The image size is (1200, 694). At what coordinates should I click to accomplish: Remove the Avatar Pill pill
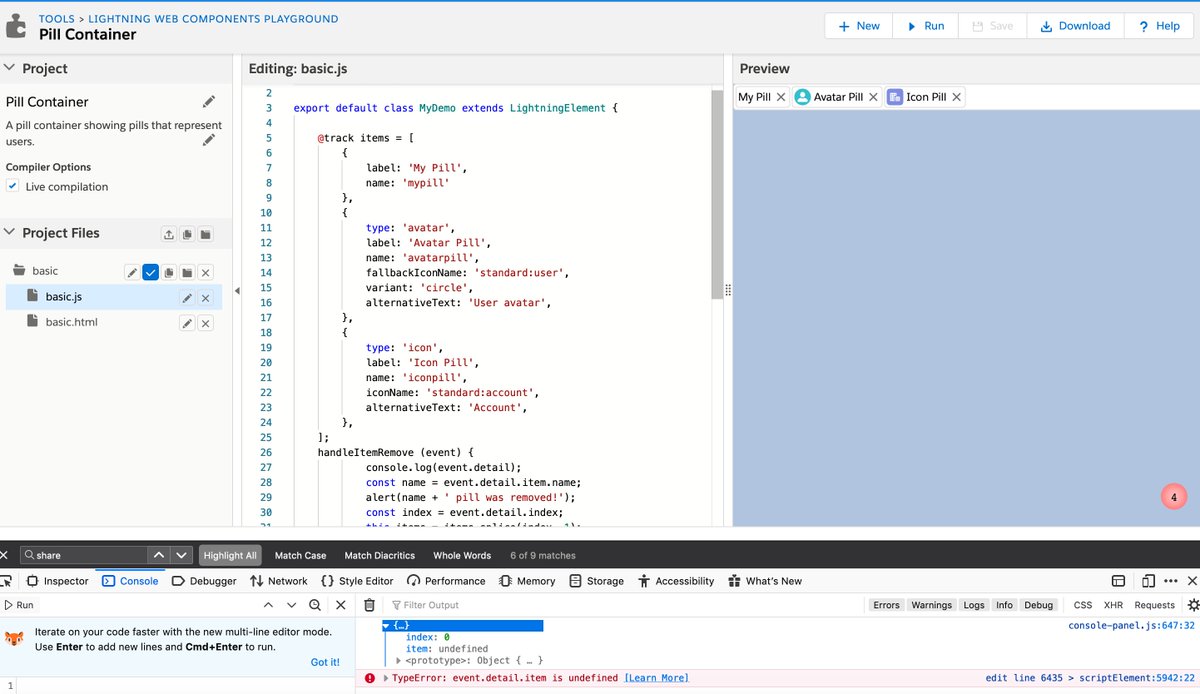pyautogui.click(x=873, y=97)
